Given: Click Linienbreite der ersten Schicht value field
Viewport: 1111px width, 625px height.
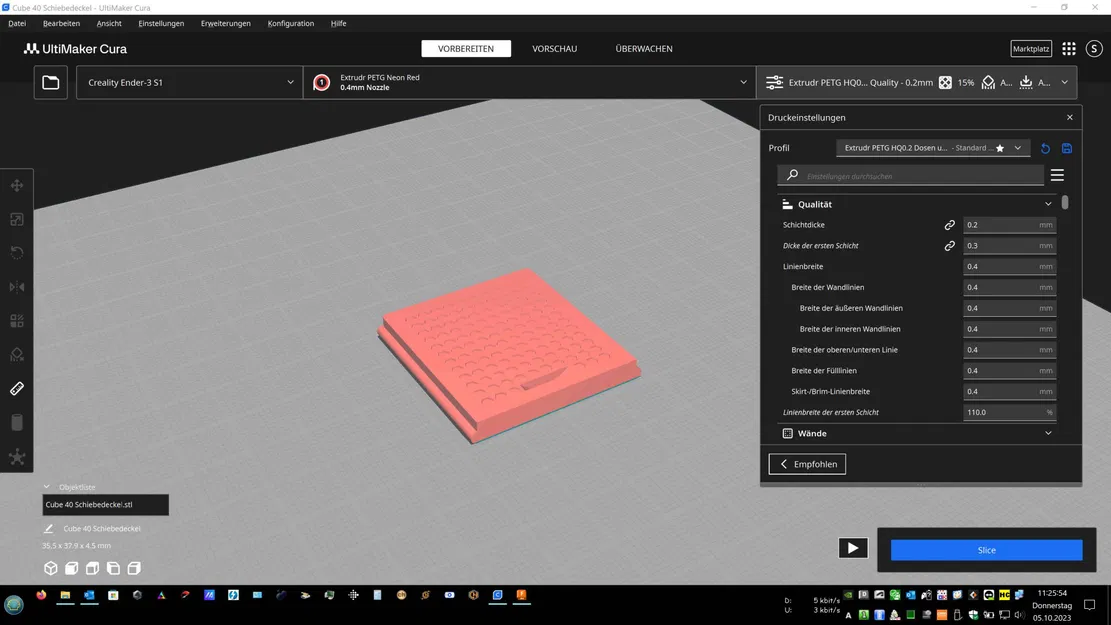Looking at the screenshot, I should pyautogui.click(x=1009, y=412).
